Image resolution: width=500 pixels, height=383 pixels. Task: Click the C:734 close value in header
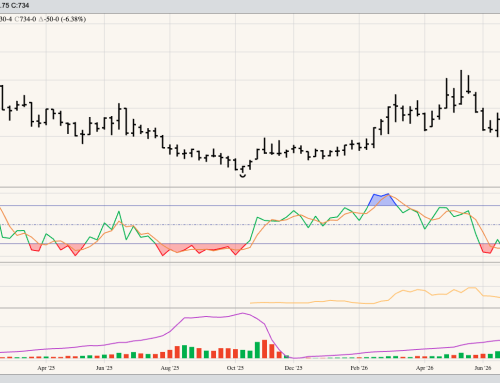pos(20,6)
